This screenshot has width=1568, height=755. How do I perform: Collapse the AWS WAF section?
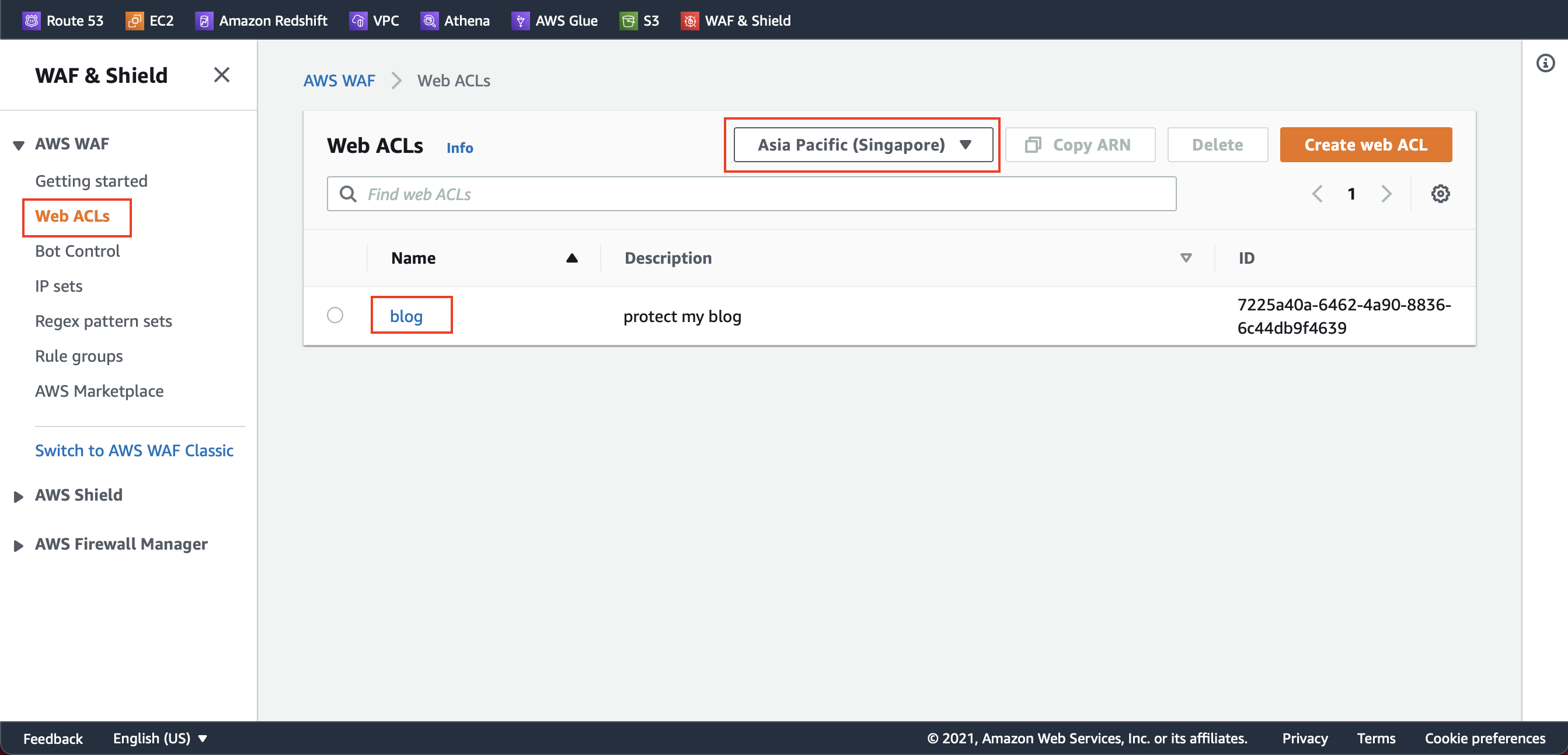(19, 145)
